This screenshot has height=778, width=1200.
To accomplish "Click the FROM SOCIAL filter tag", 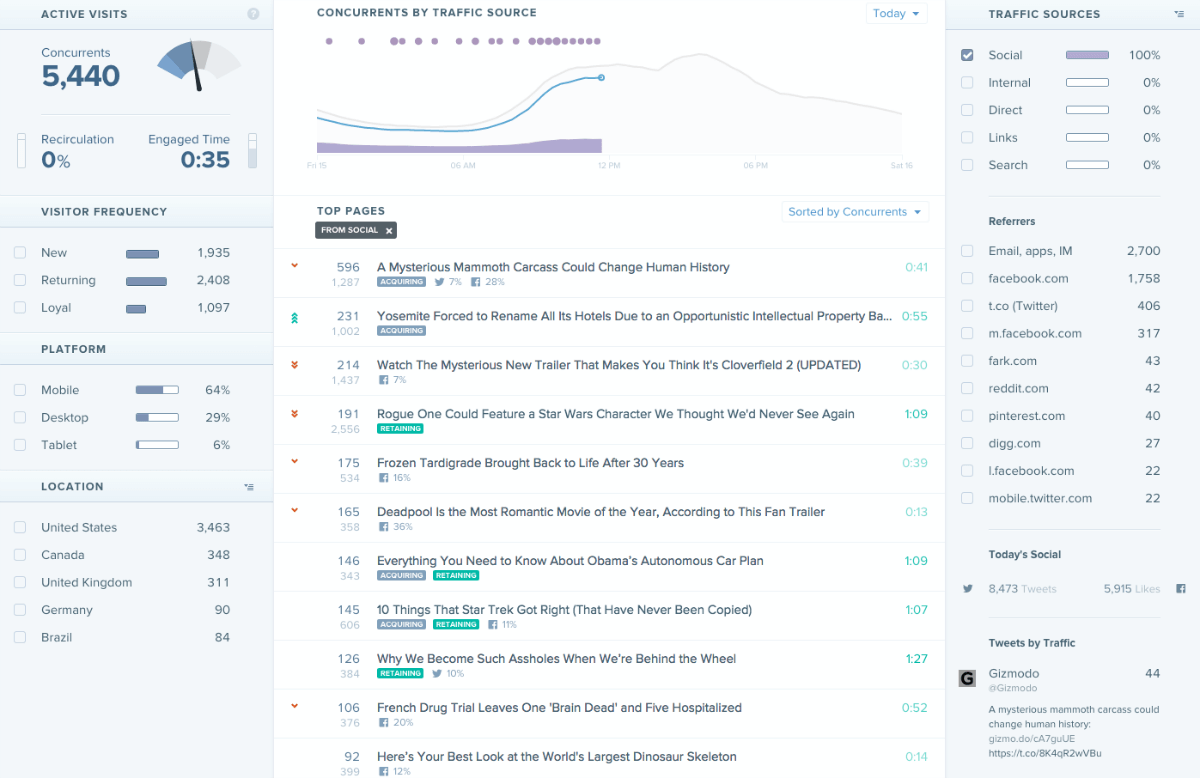I will click(x=355, y=230).
